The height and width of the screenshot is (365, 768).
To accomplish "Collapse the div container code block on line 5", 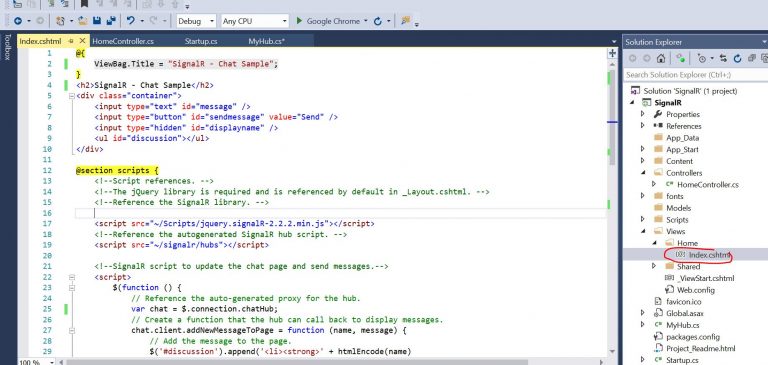I will click(72, 96).
